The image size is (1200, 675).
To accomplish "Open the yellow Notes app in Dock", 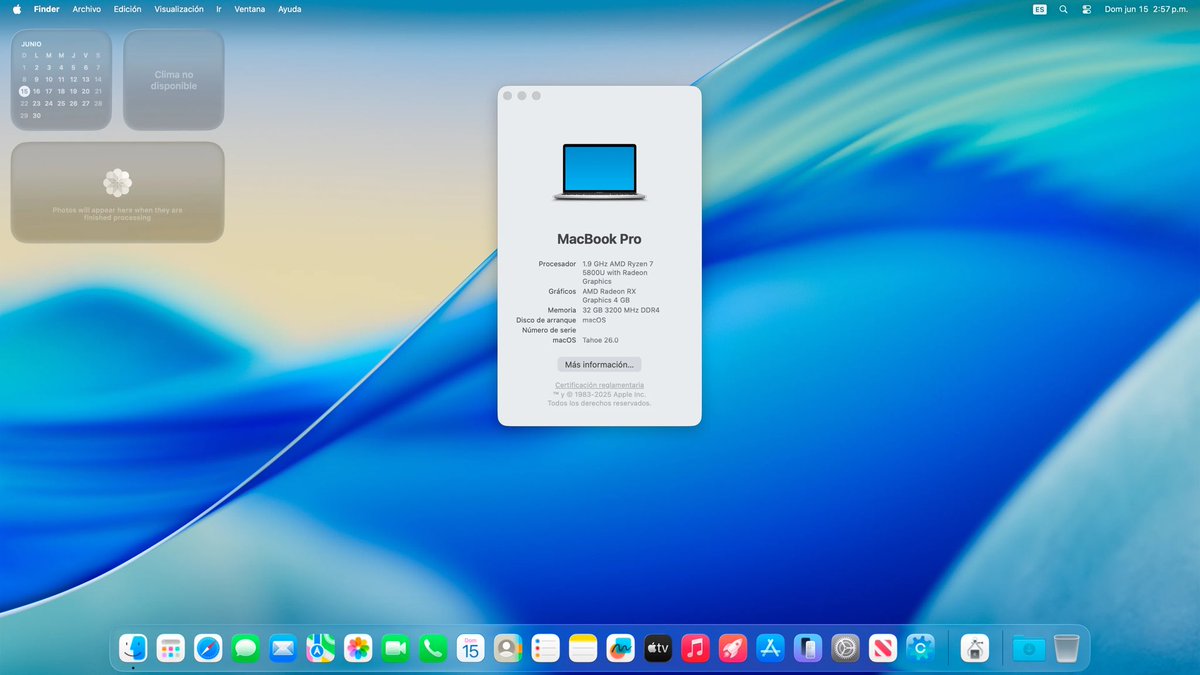I will coord(583,648).
